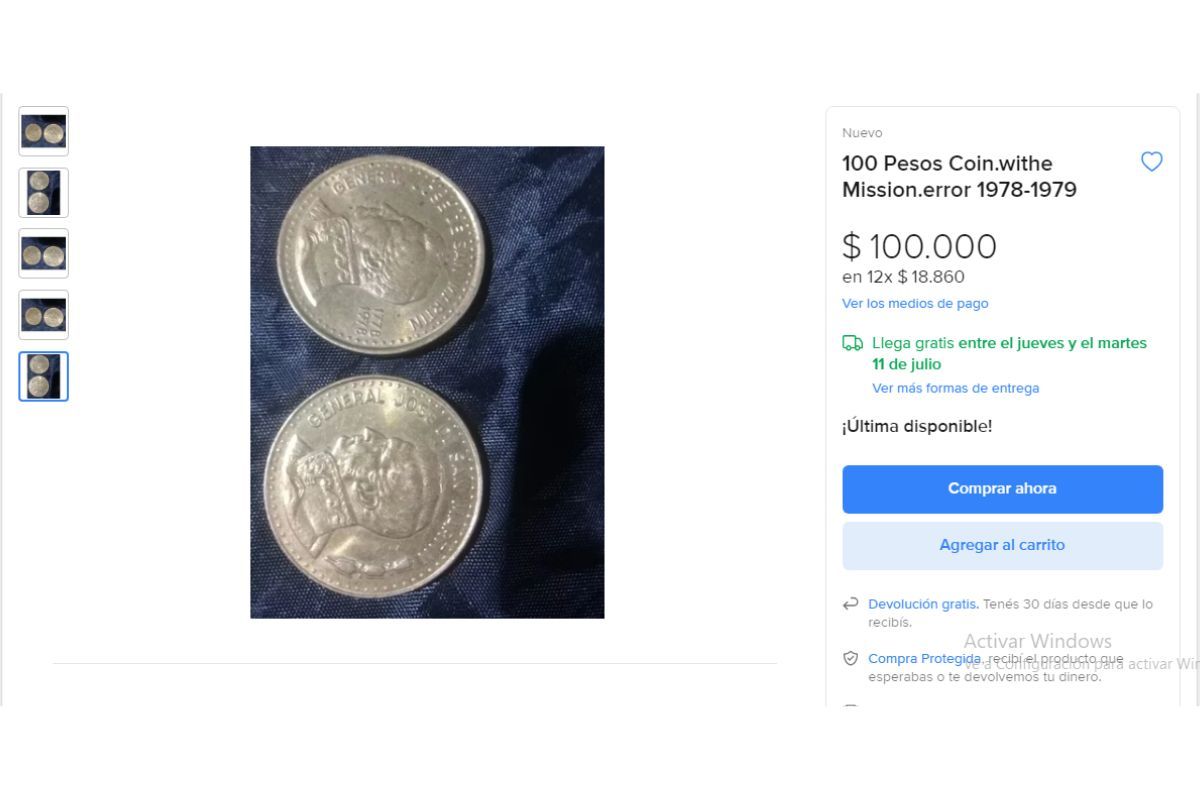
Task: Select the fourth coin thumbnail
Action: (44, 315)
